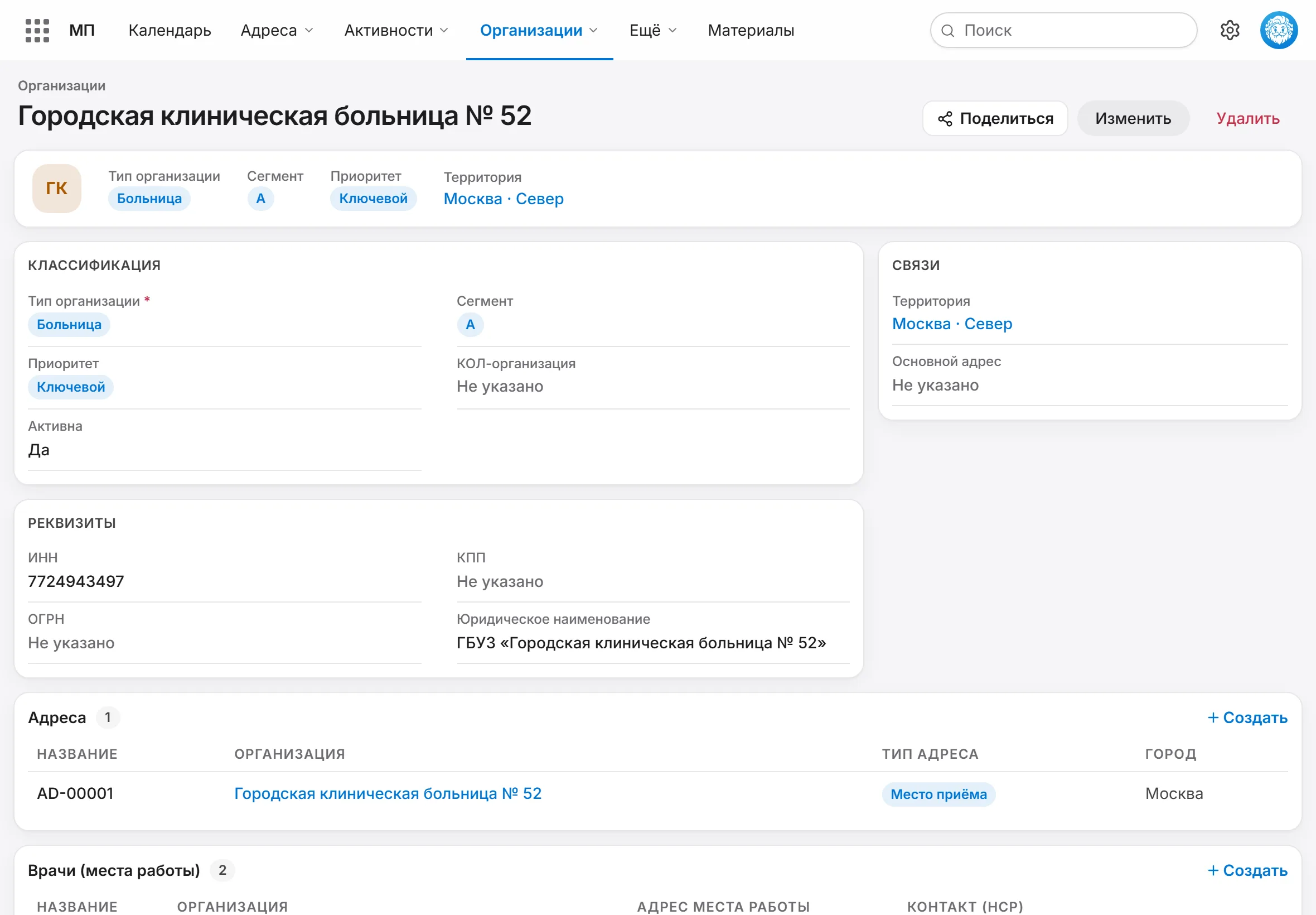Open the Календарь tab

170,30
